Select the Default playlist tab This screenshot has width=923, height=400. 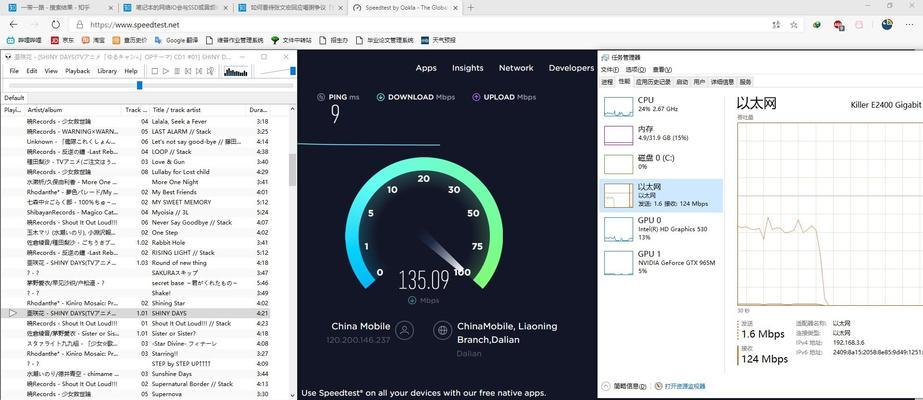(x=14, y=98)
